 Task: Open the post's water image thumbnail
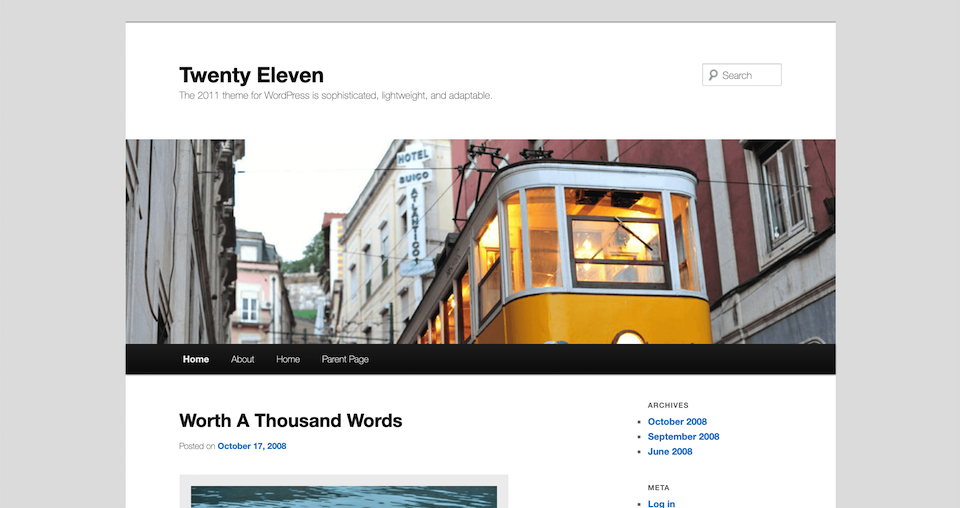pyautogui.click(x=343, y=496)
